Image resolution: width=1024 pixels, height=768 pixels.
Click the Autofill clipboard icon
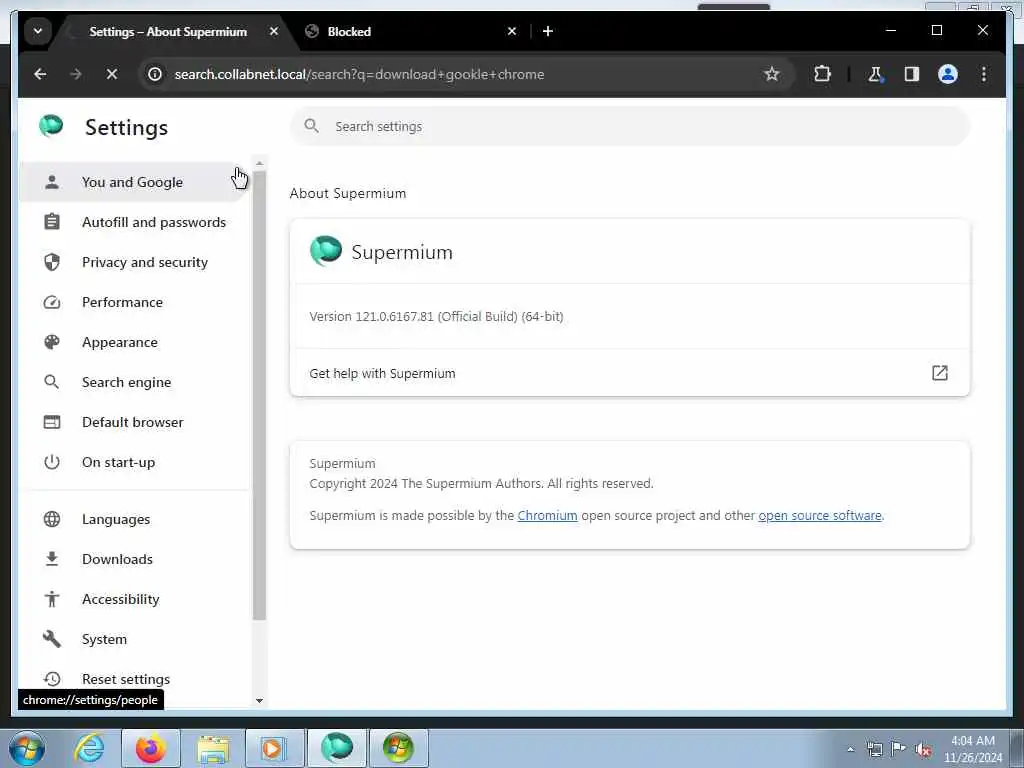tap(52, 222)
